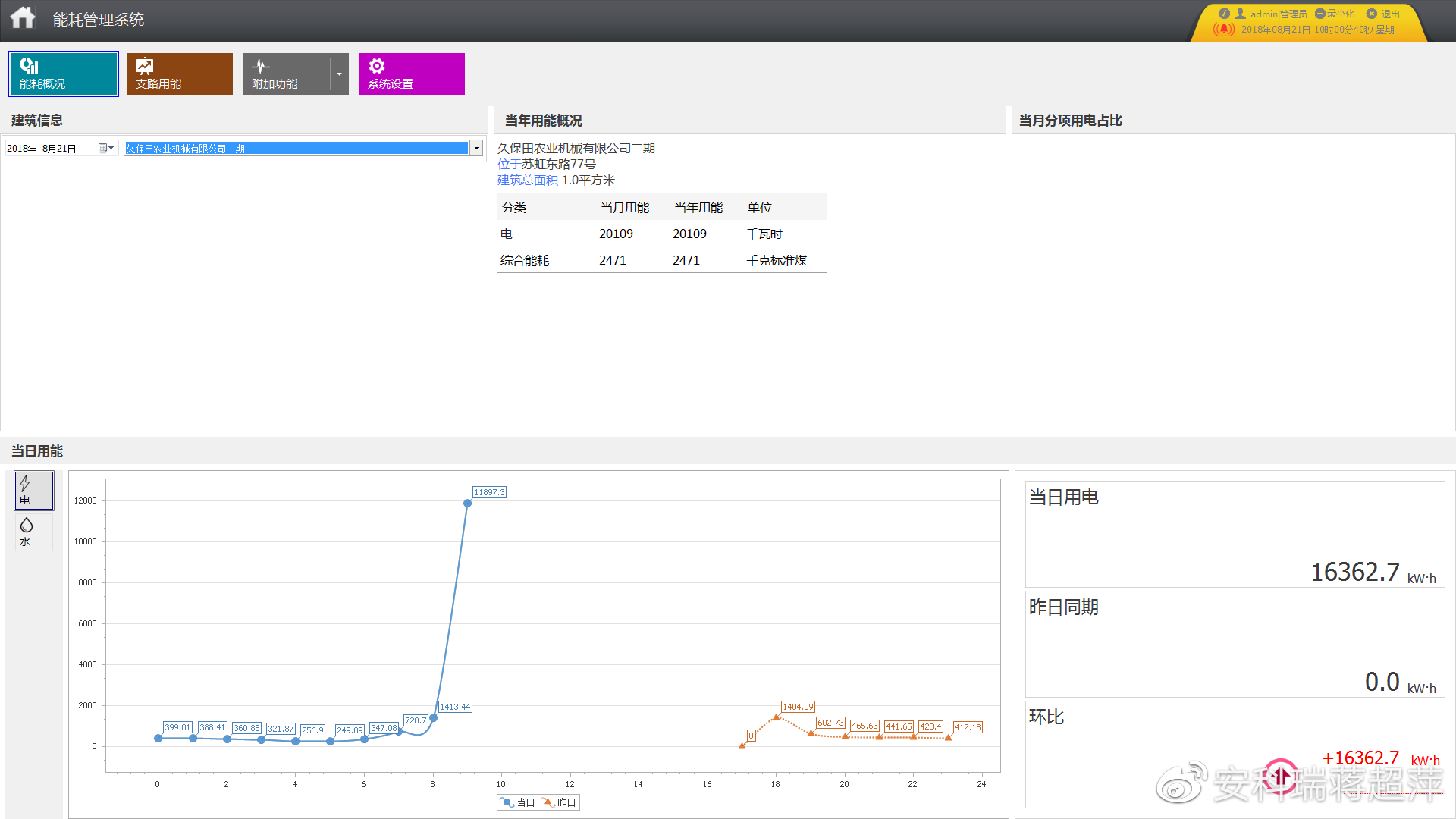Click the 当年用能 column header

[x=698, y=207]
